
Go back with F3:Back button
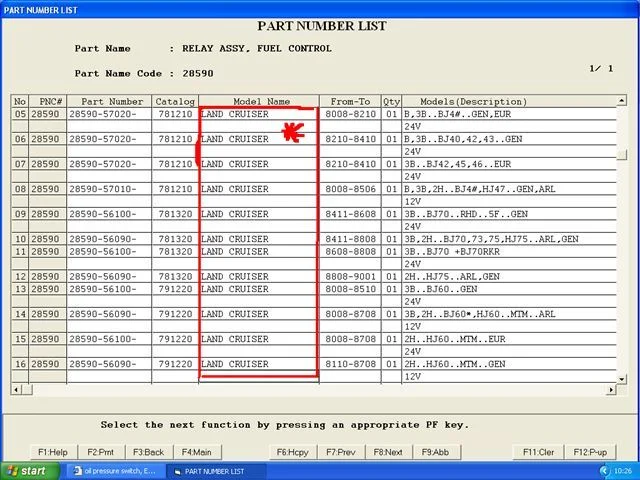tap(149, 452)
